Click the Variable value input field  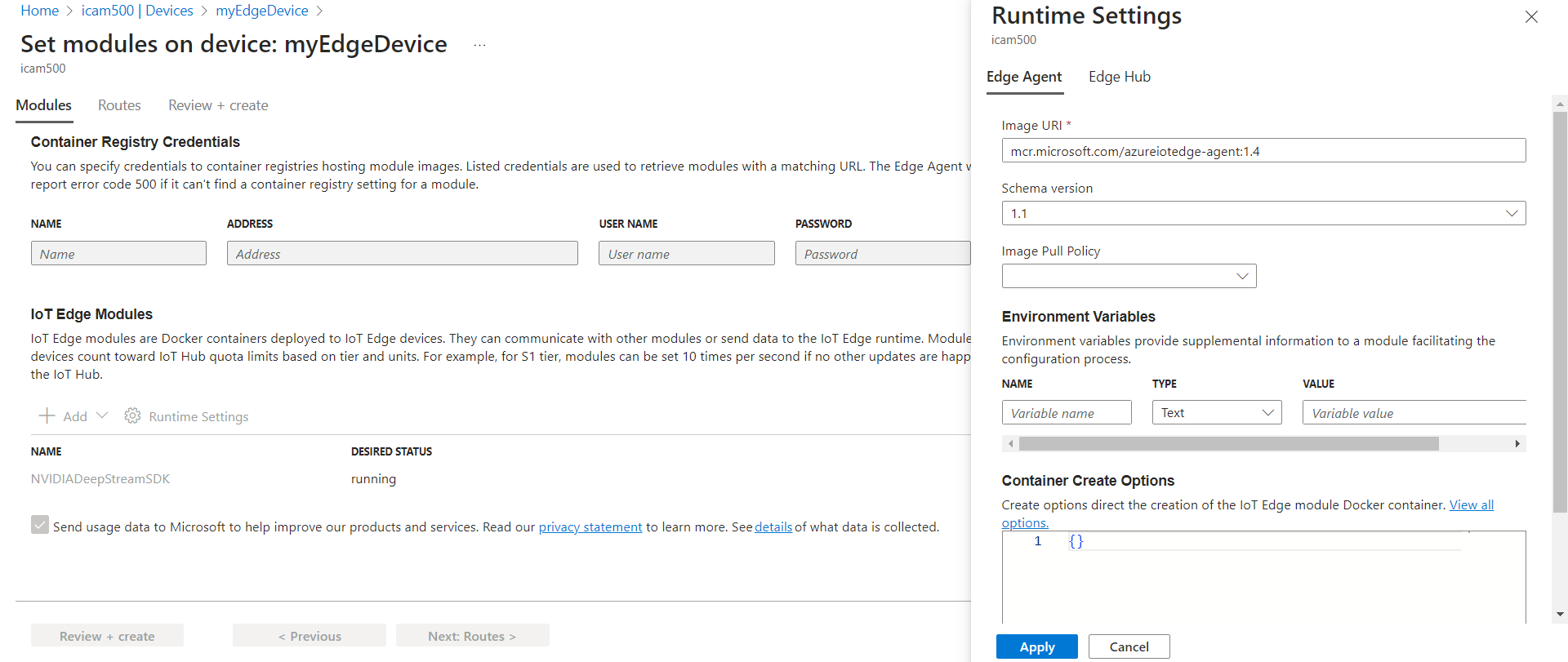(x=1414, y=412)
